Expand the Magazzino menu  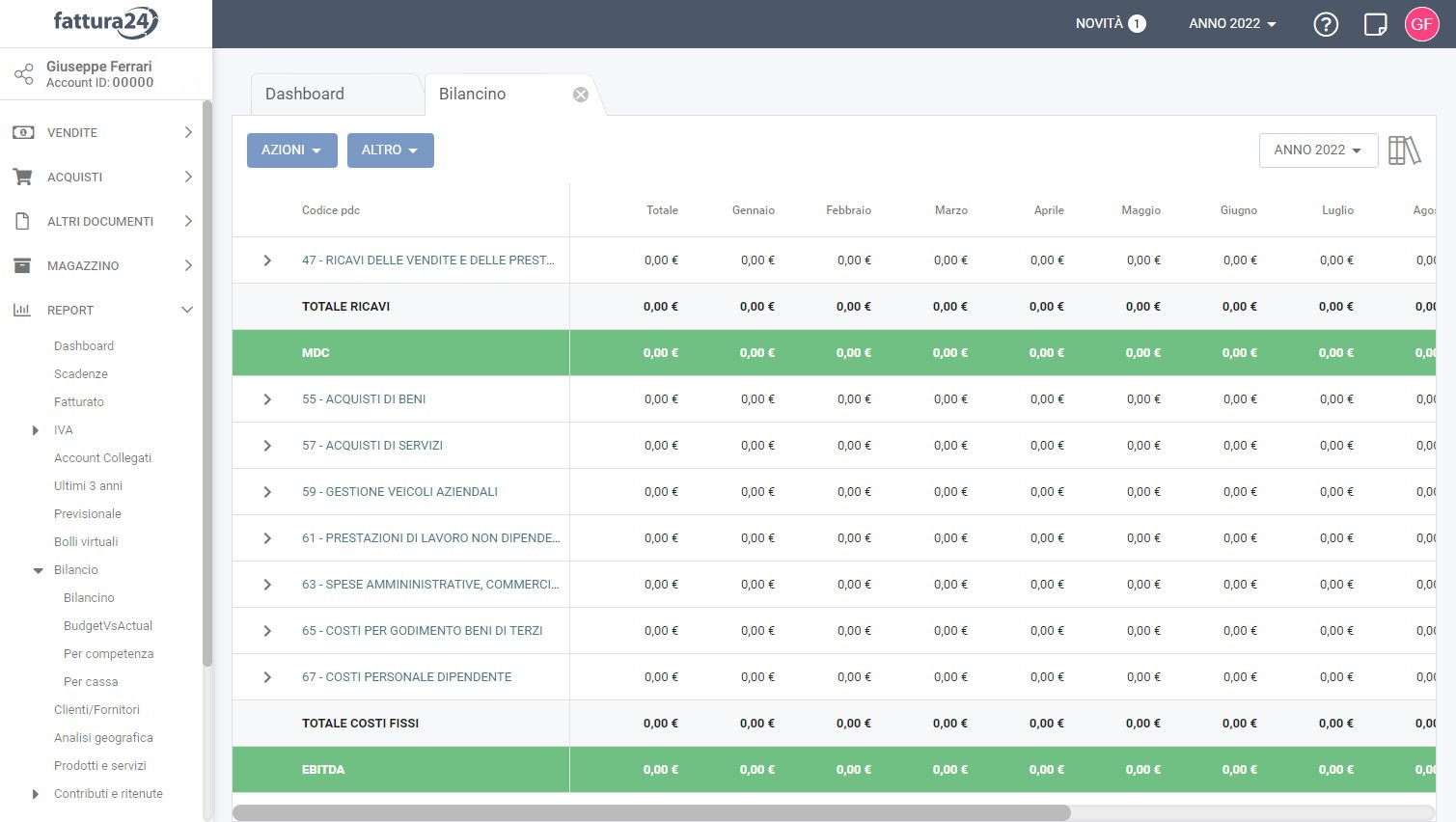pyautogui.click(x=188, y=265)
